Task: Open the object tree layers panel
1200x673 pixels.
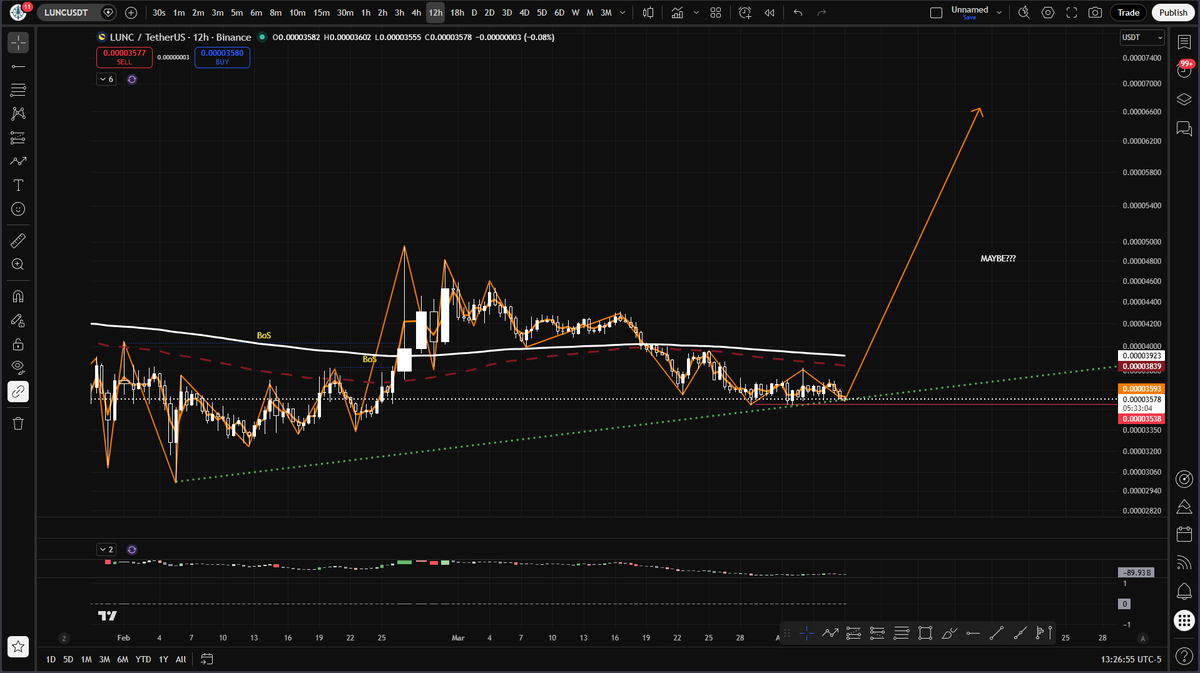Action: [1184, 99]
